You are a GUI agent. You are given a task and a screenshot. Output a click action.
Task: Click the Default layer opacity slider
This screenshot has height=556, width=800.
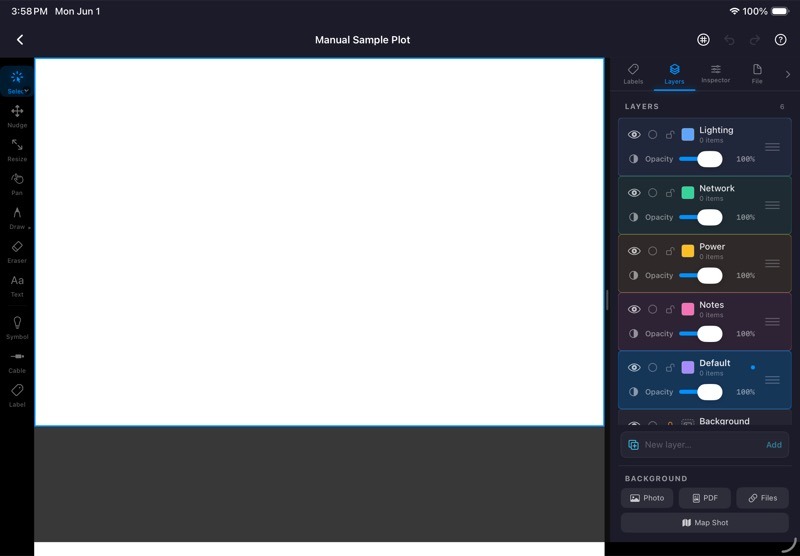[701, 392]
